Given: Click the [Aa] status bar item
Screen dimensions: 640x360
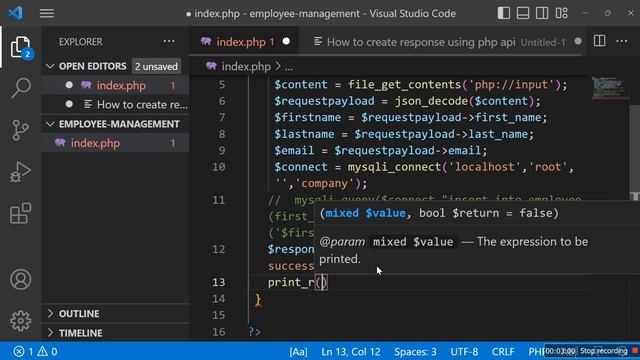Looking at the screenshot, I should click(x=298, y=351).
